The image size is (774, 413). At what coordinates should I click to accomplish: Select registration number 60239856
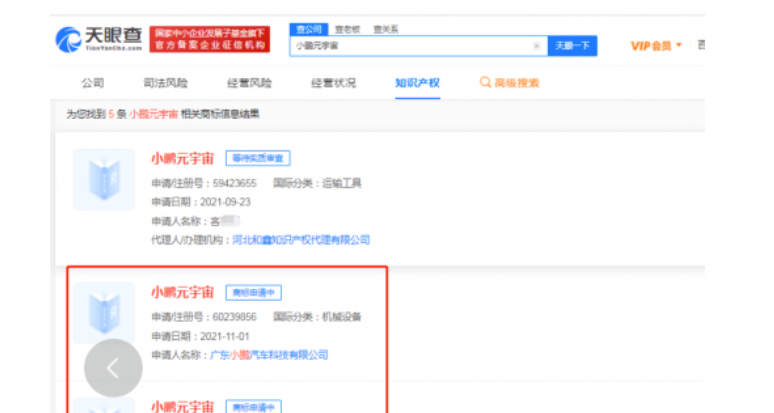click(x=234, y=317)
